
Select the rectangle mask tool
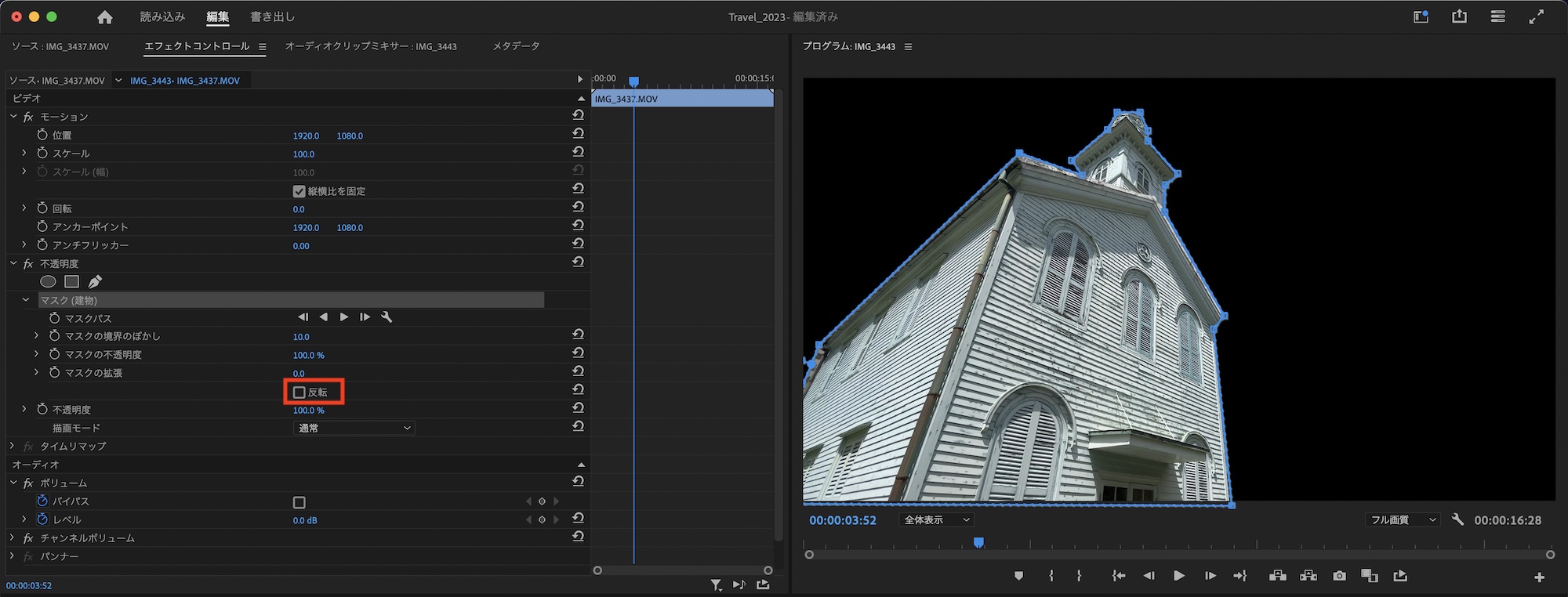[71, 281]
